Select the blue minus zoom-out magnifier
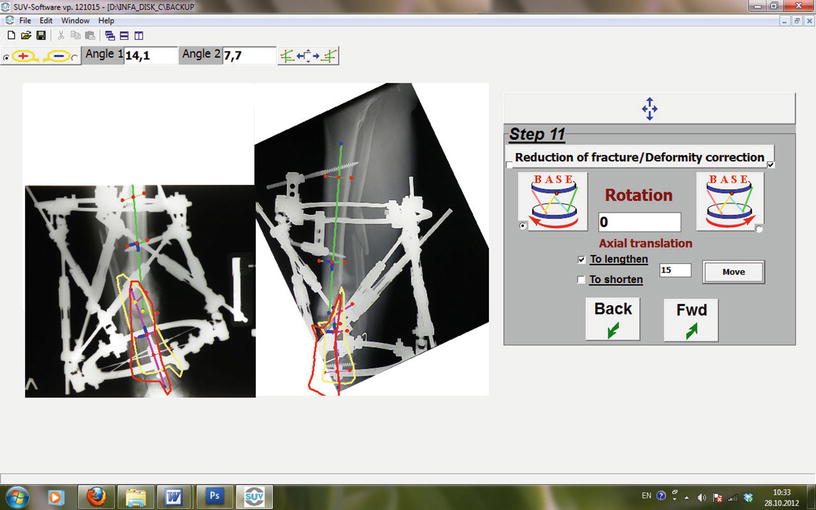Viewport: 816px width, 510px height. [x=59, y=56]
